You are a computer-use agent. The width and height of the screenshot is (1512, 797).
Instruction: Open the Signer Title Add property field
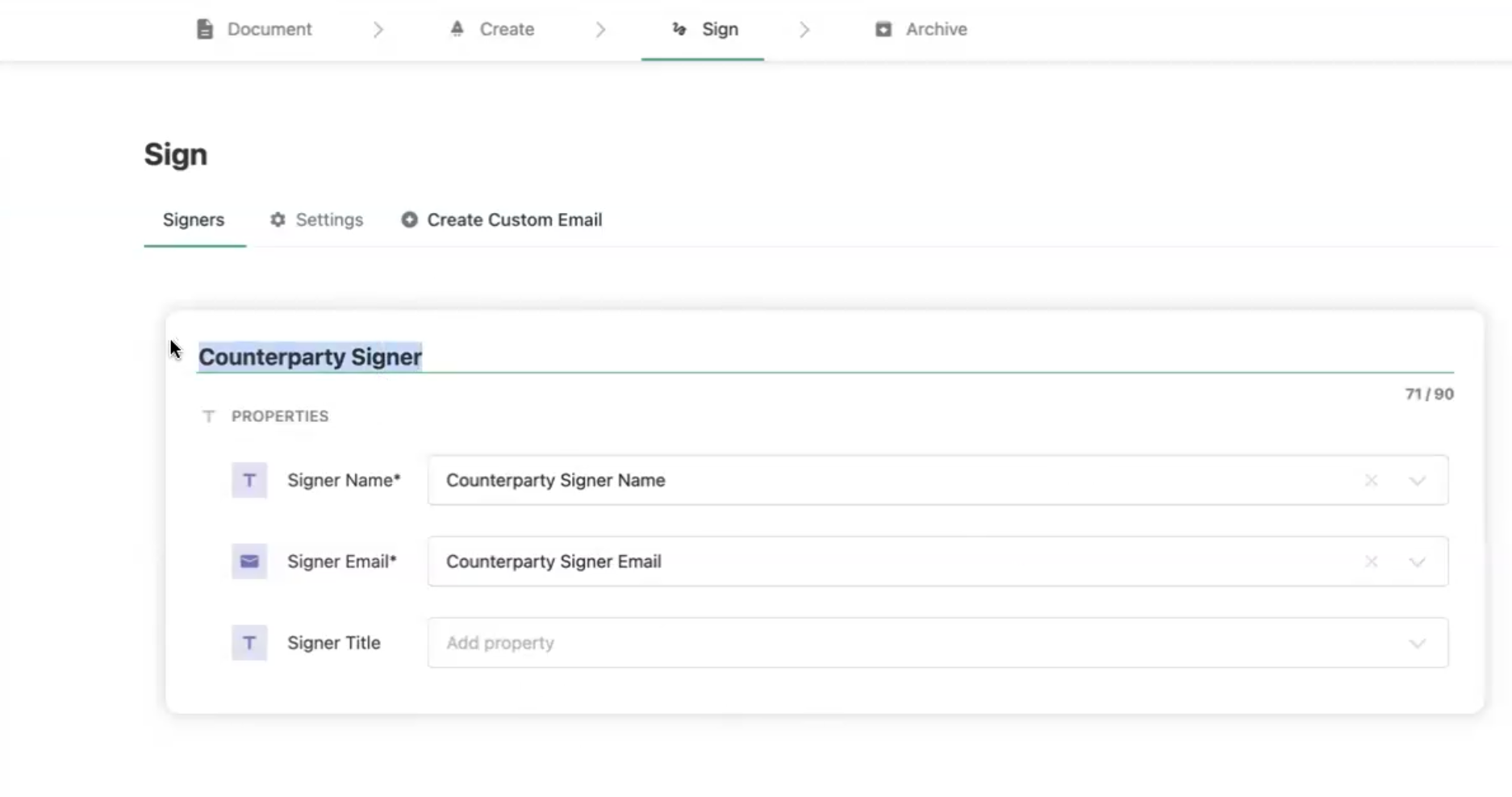coord(938,643)
